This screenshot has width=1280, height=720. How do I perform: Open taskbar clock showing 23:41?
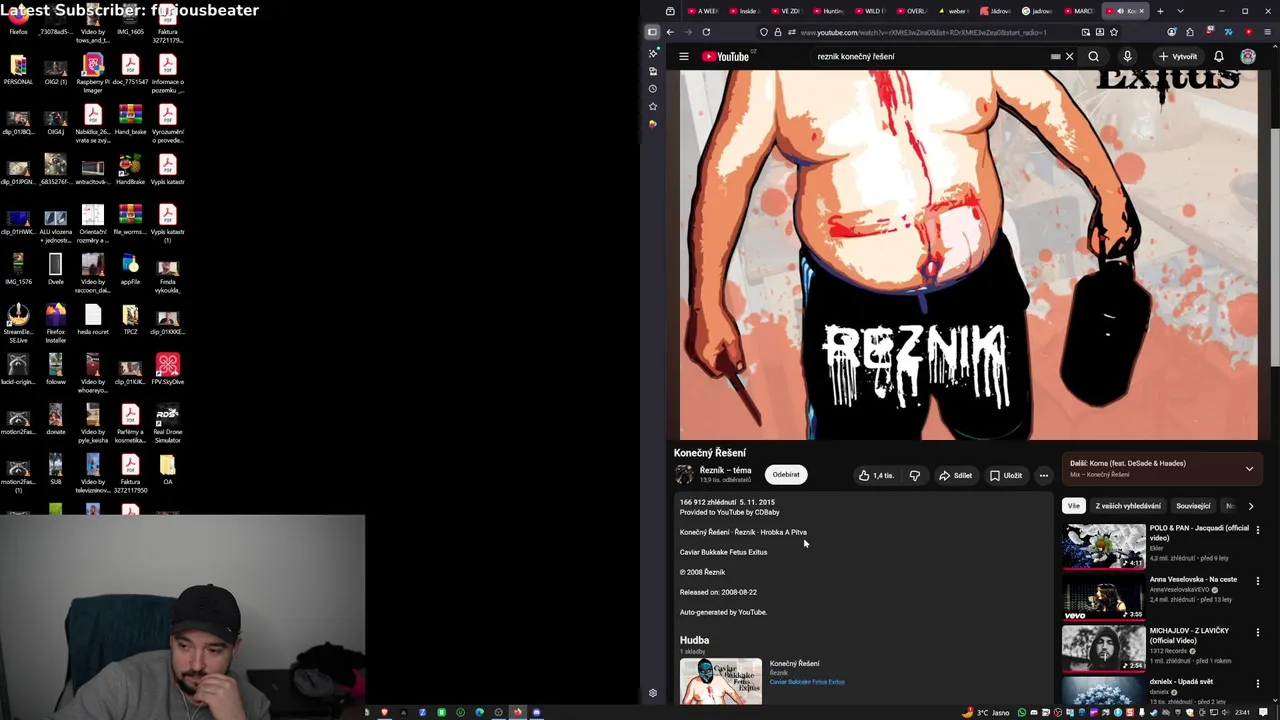[1242, 712]
